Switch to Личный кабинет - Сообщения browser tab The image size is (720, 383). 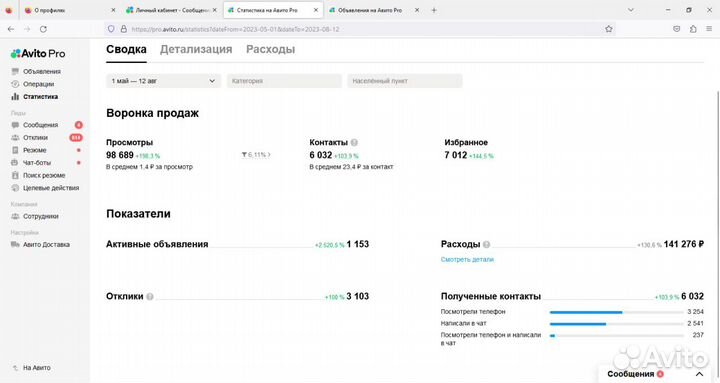pyautogui.click(x=171, y=10)
